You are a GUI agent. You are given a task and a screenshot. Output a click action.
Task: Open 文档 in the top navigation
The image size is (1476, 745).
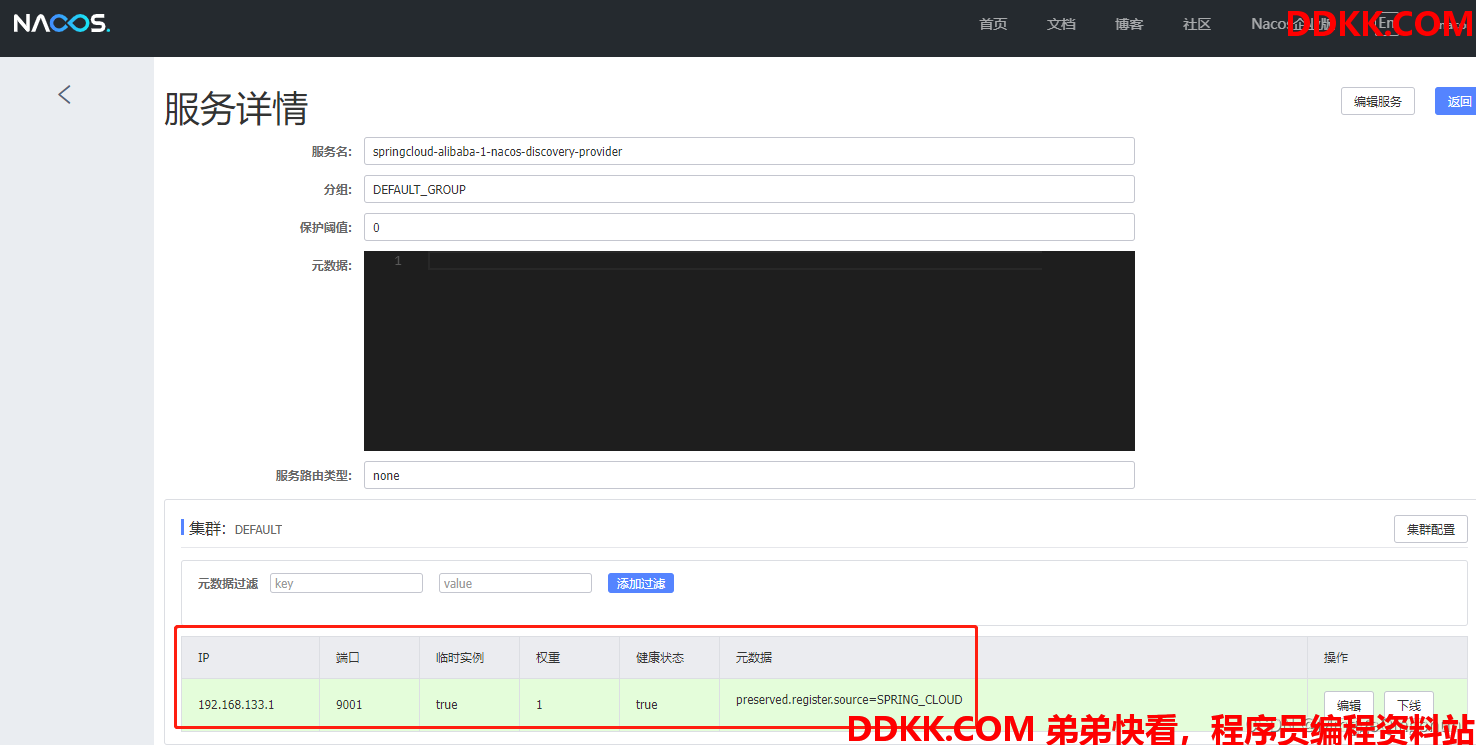[x=1061, y=24]
